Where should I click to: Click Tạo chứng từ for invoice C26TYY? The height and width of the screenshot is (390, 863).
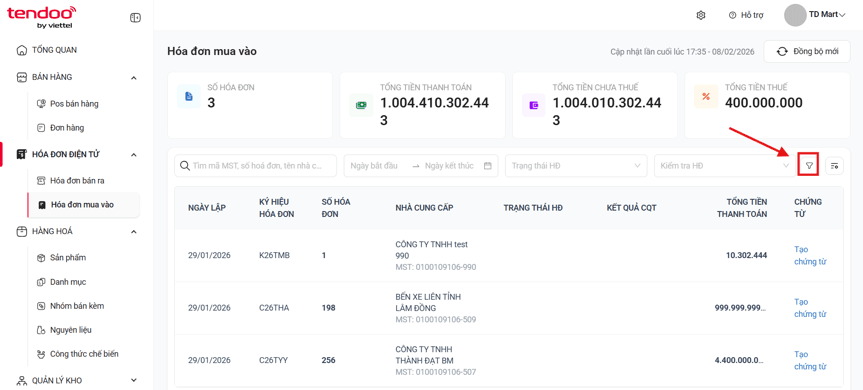[810, 361]
